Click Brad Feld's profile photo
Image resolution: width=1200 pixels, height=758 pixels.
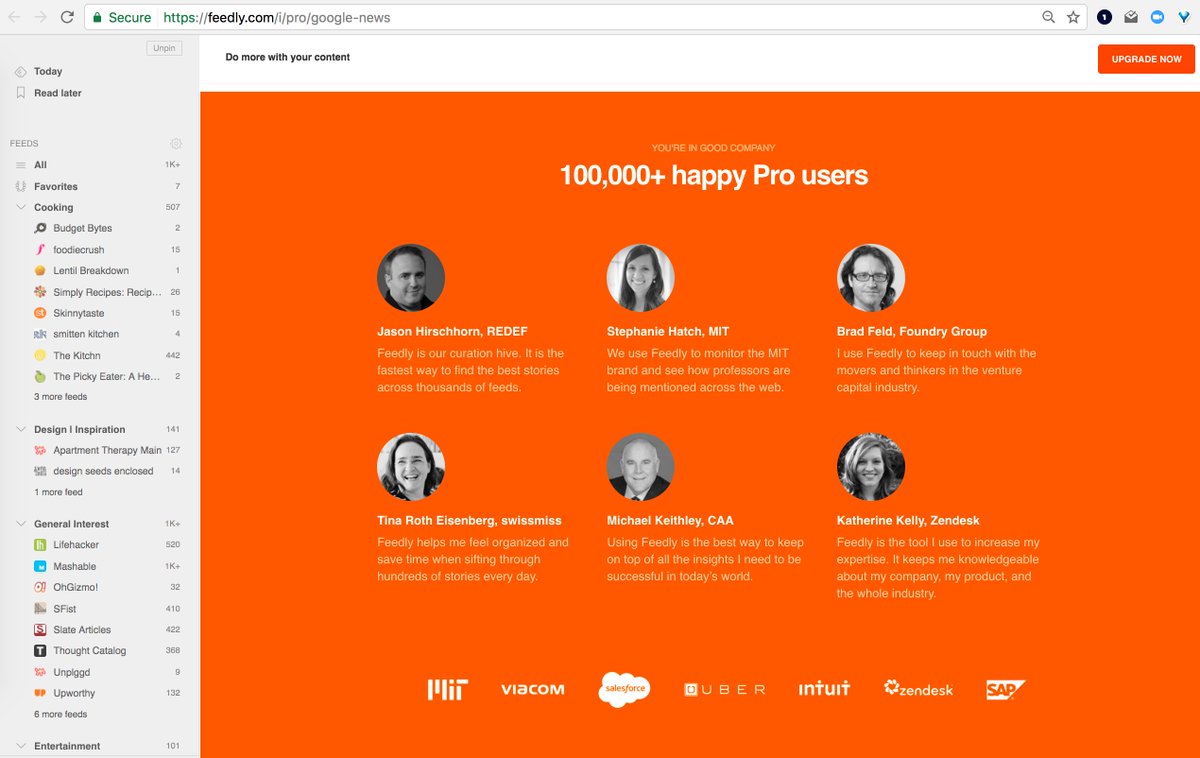click(871, 278)
